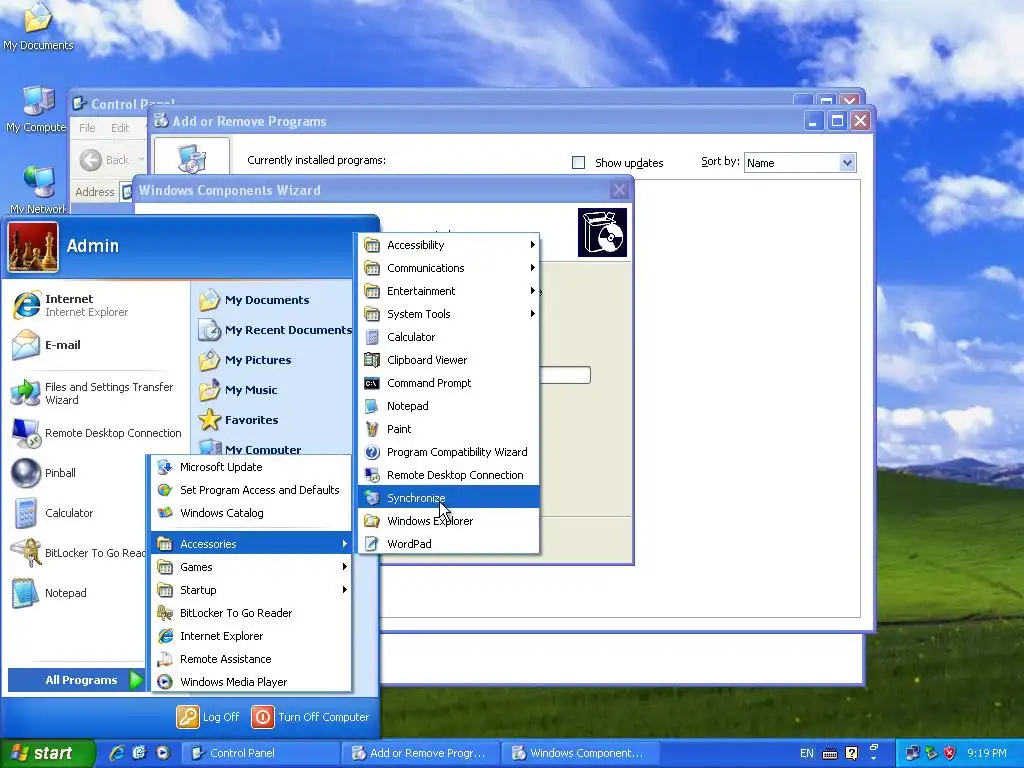
Task: Click the security shield tray icon
Action: tap(950, 753)
